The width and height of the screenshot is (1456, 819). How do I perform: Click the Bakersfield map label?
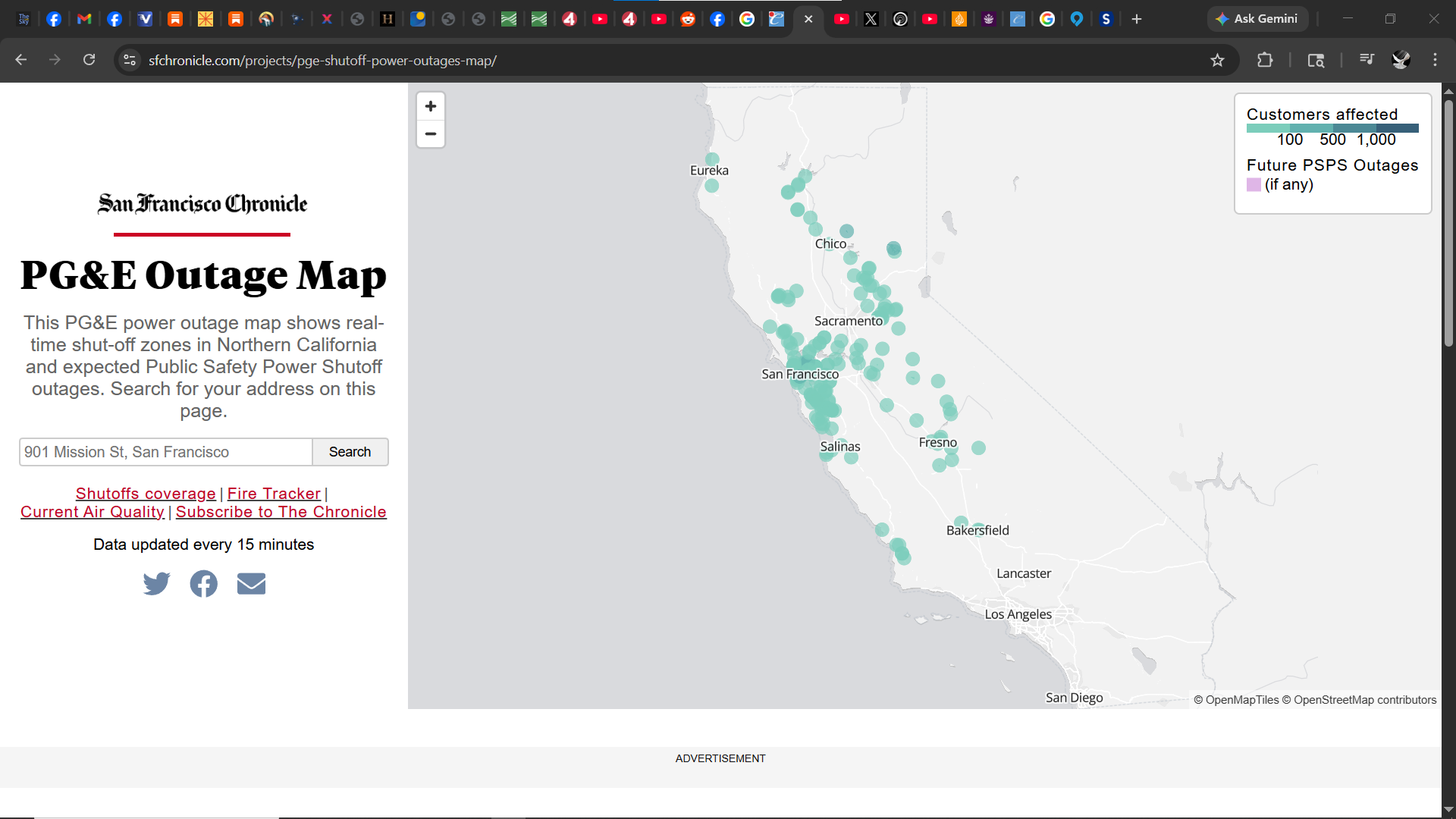[977, 530]
